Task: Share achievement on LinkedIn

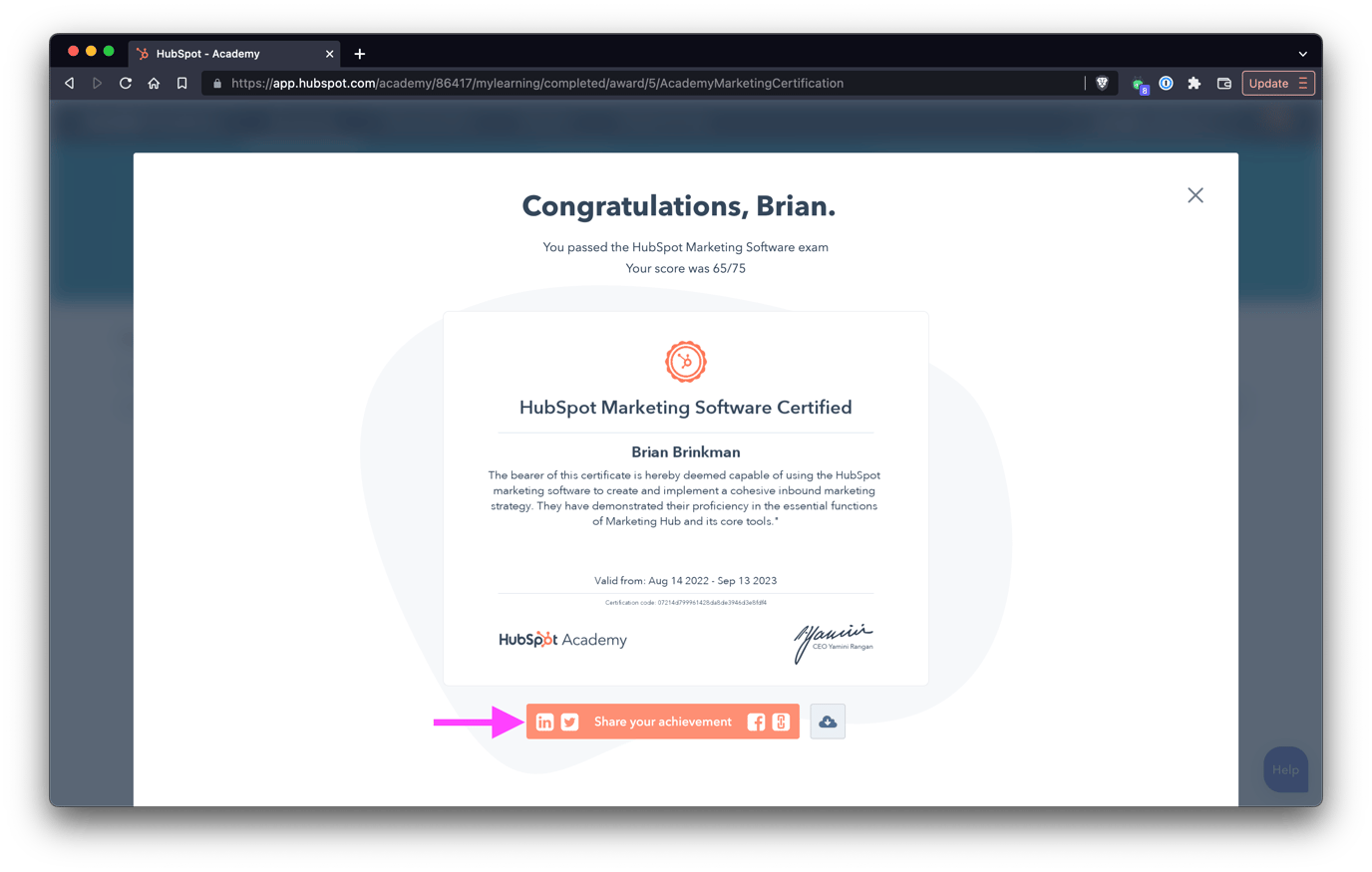Action: [544, 722]
